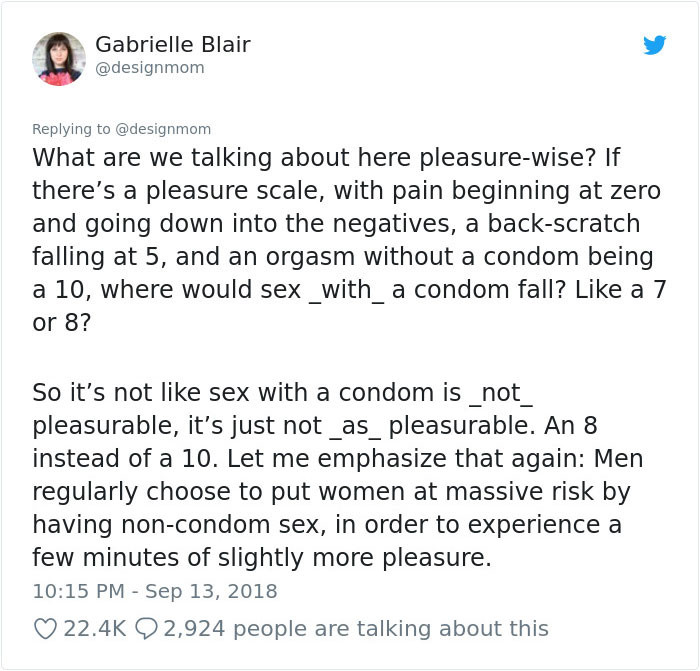Open Gabrielle Blair's profile picture
This screenshot has height=671, width=700.
click(x=59, y=58)
